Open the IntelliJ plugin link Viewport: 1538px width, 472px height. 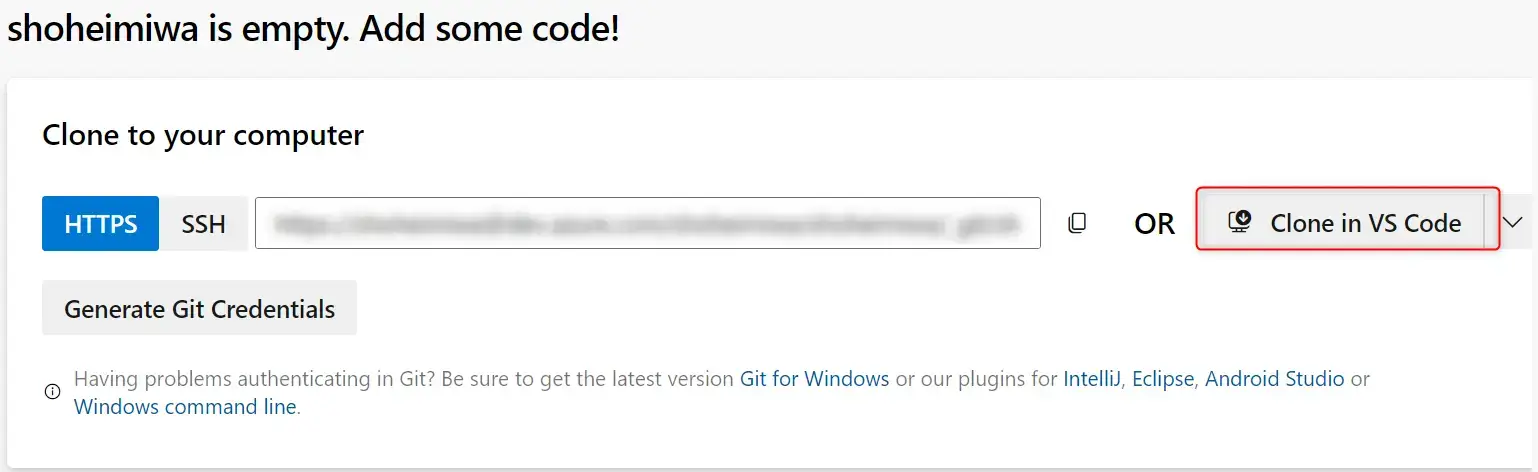(x=1093, y=379)
